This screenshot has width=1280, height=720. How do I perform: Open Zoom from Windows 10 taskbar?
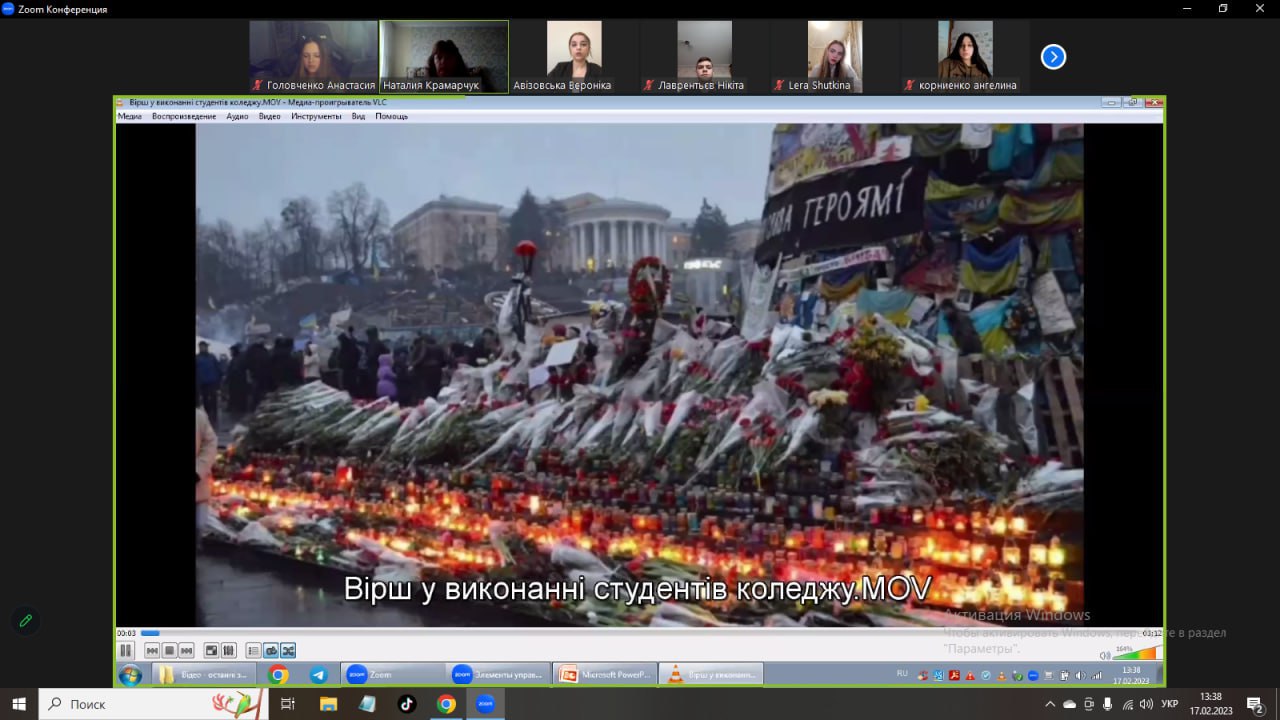tap(485, 704)
